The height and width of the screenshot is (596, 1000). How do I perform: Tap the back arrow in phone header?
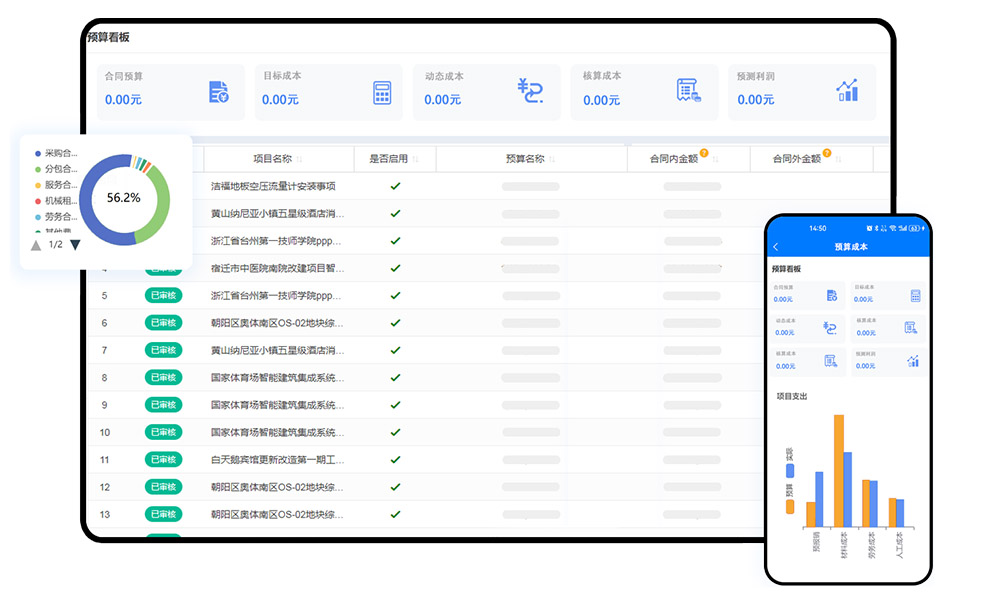point(776,247)
